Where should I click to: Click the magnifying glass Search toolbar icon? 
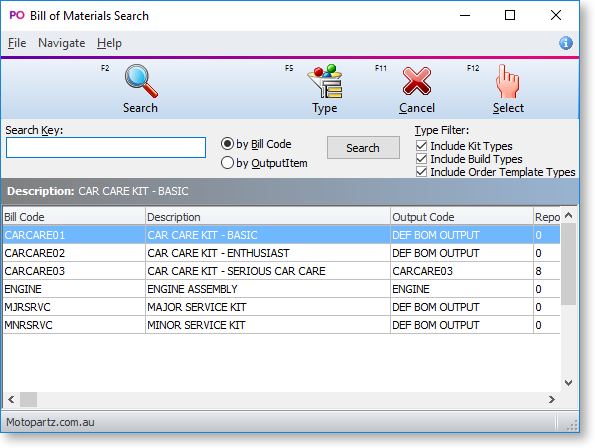pos(141,81)
